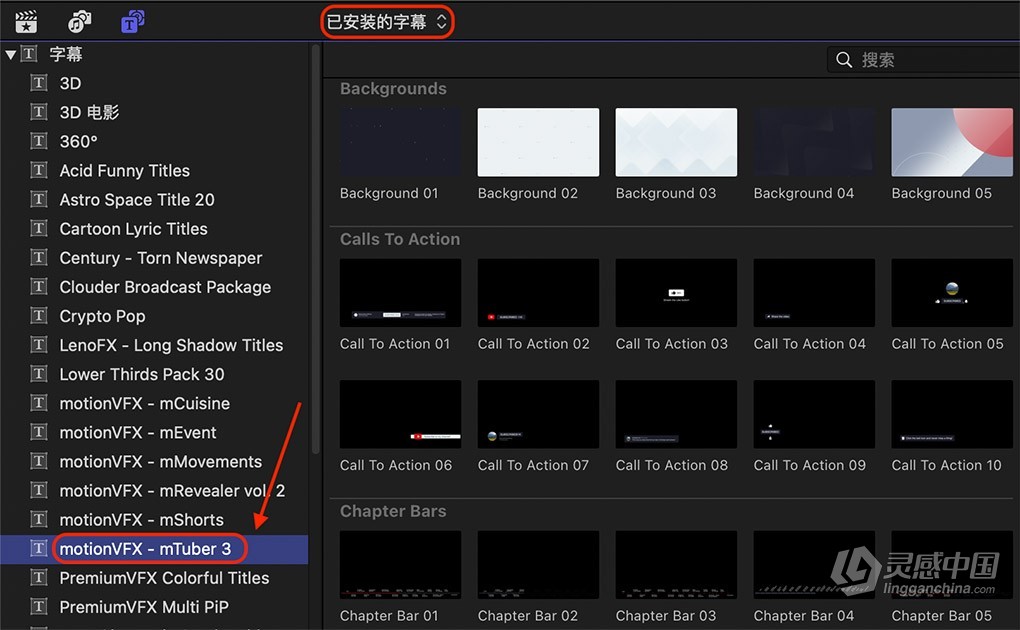Screen dimensions: 1020x630
Task: Click the T icon beside 3D 电影
Action: [39, 112]
